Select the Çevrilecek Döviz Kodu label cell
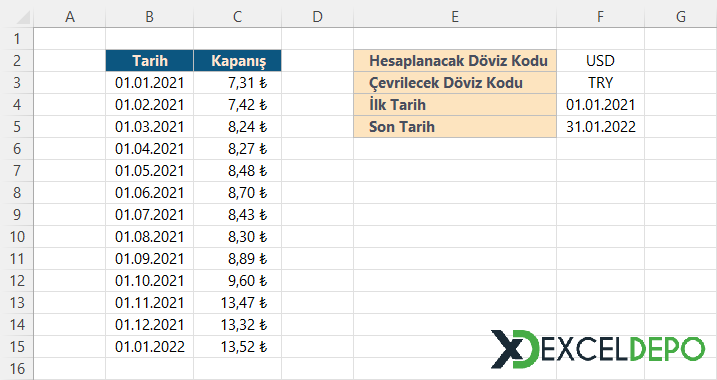Screen dimensions: 717x380 coord(455,83)
